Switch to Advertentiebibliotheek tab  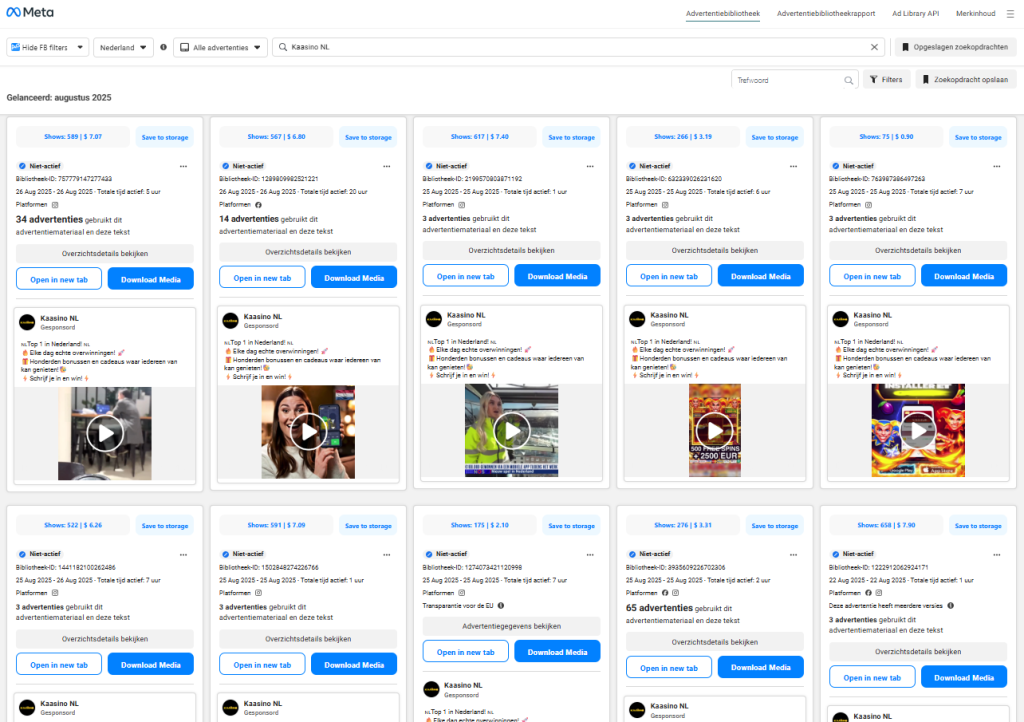[722, 13]
